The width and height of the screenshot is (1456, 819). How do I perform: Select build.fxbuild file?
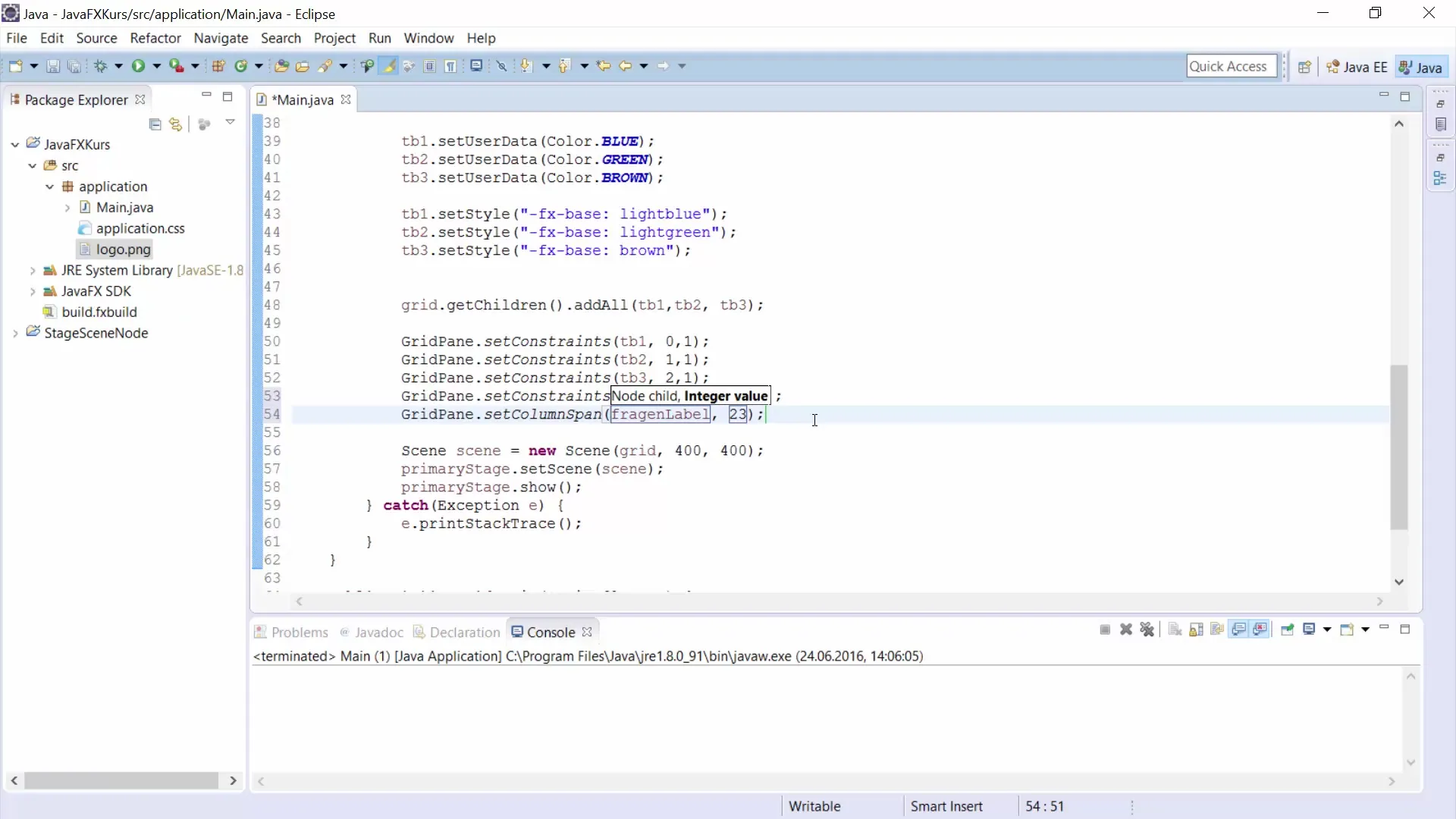coord(99,312)
